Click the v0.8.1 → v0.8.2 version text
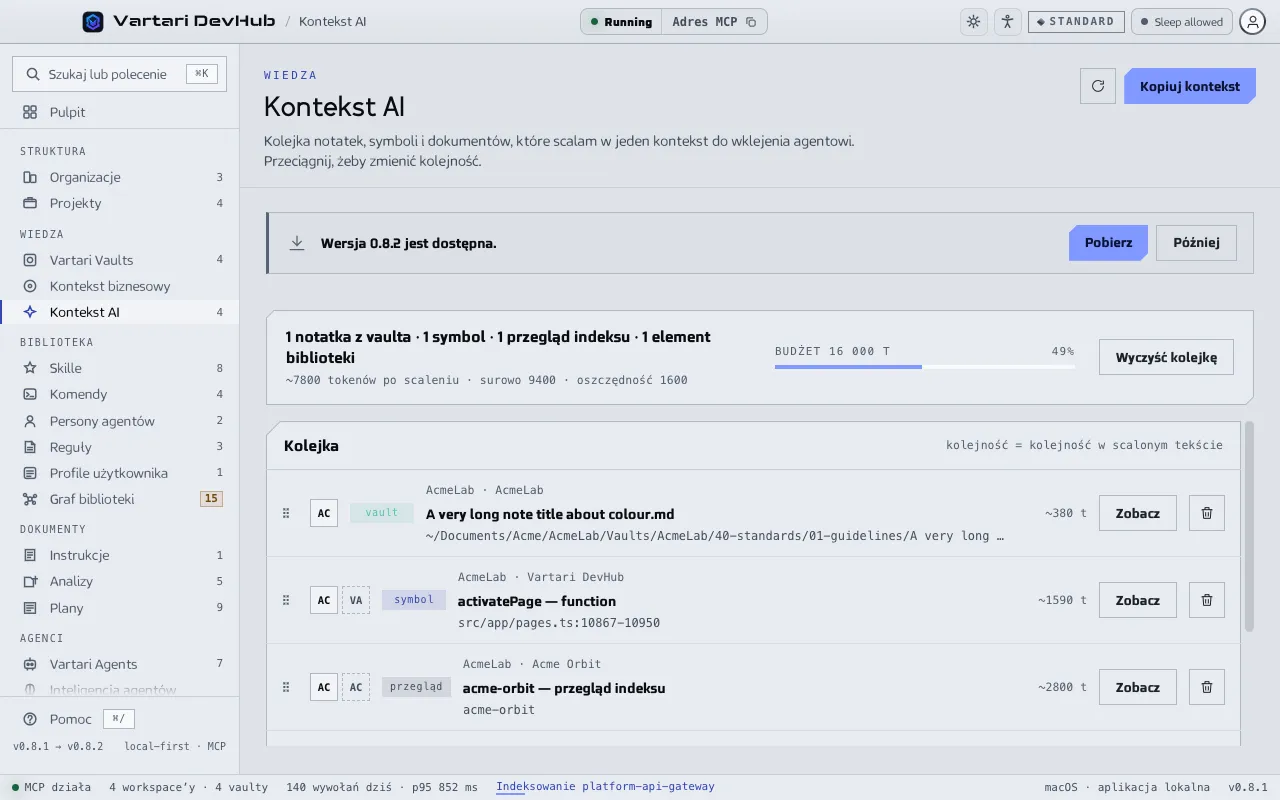 click(x=58, y=746)
